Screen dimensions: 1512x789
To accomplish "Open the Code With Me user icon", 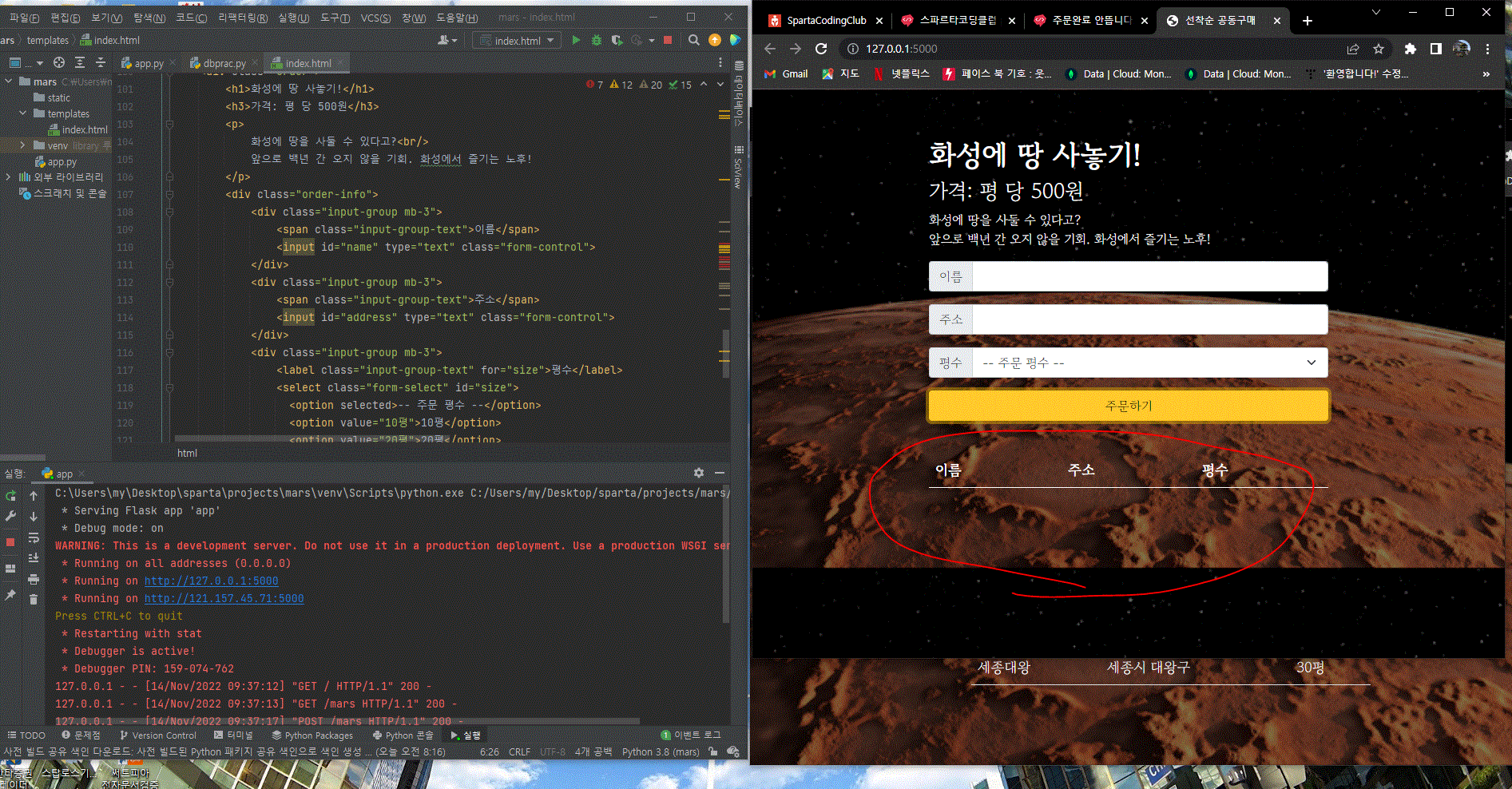I will 447,40.
